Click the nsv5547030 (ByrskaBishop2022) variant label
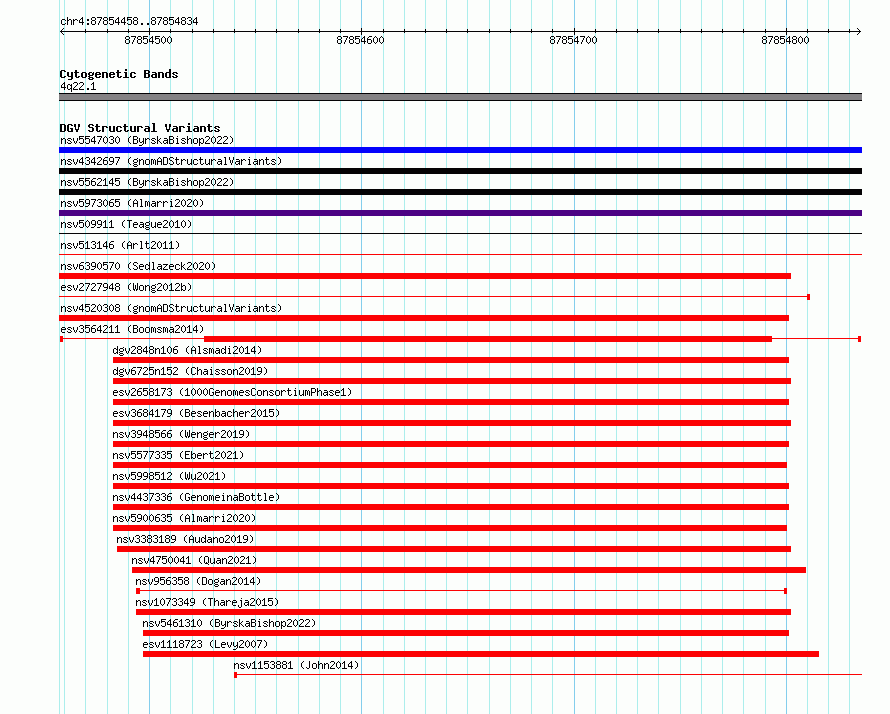Viewport: 890px width, 714px height. coord(147,140)
